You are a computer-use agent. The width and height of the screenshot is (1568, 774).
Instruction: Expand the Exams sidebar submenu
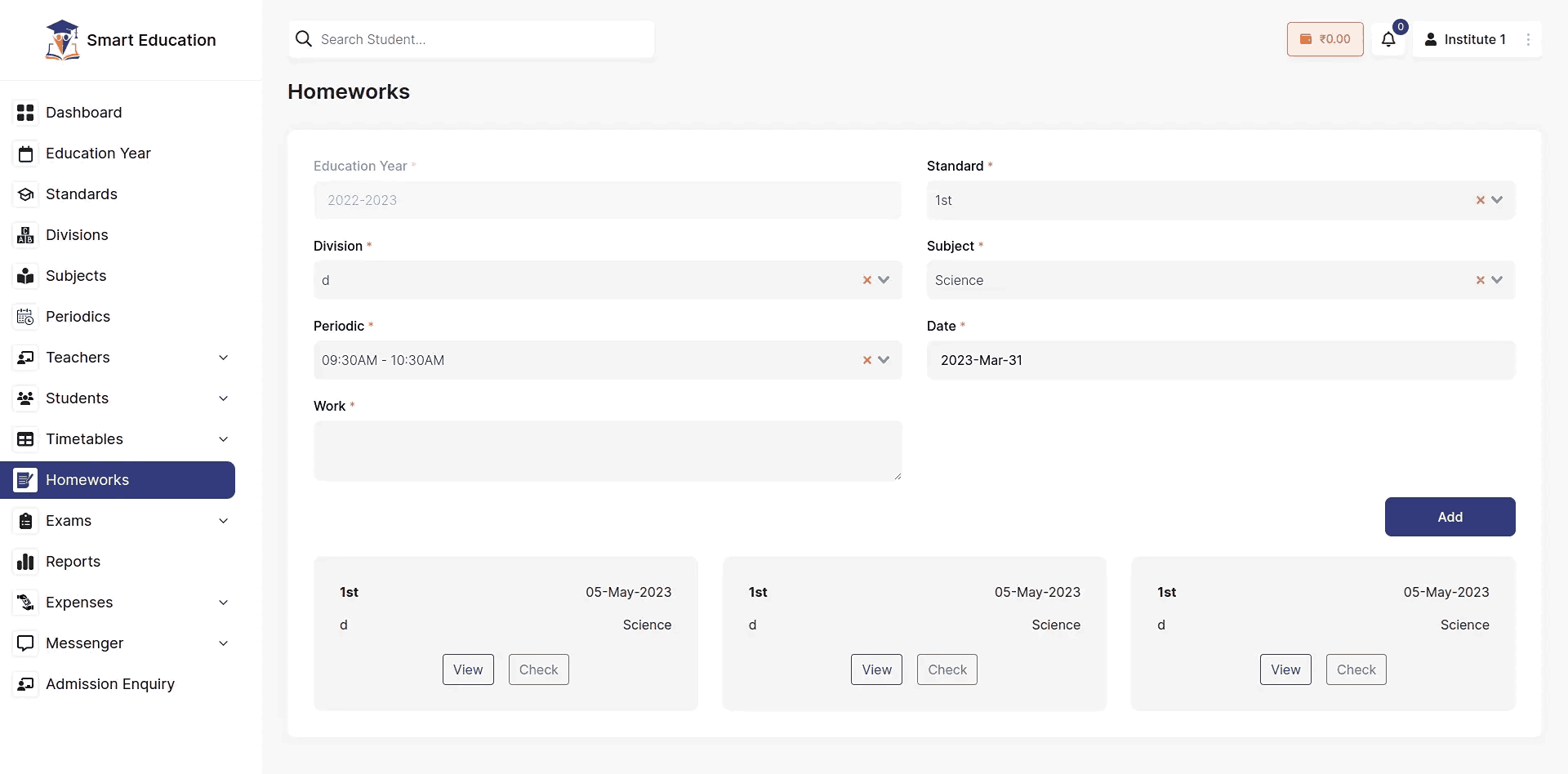[223, 521]
